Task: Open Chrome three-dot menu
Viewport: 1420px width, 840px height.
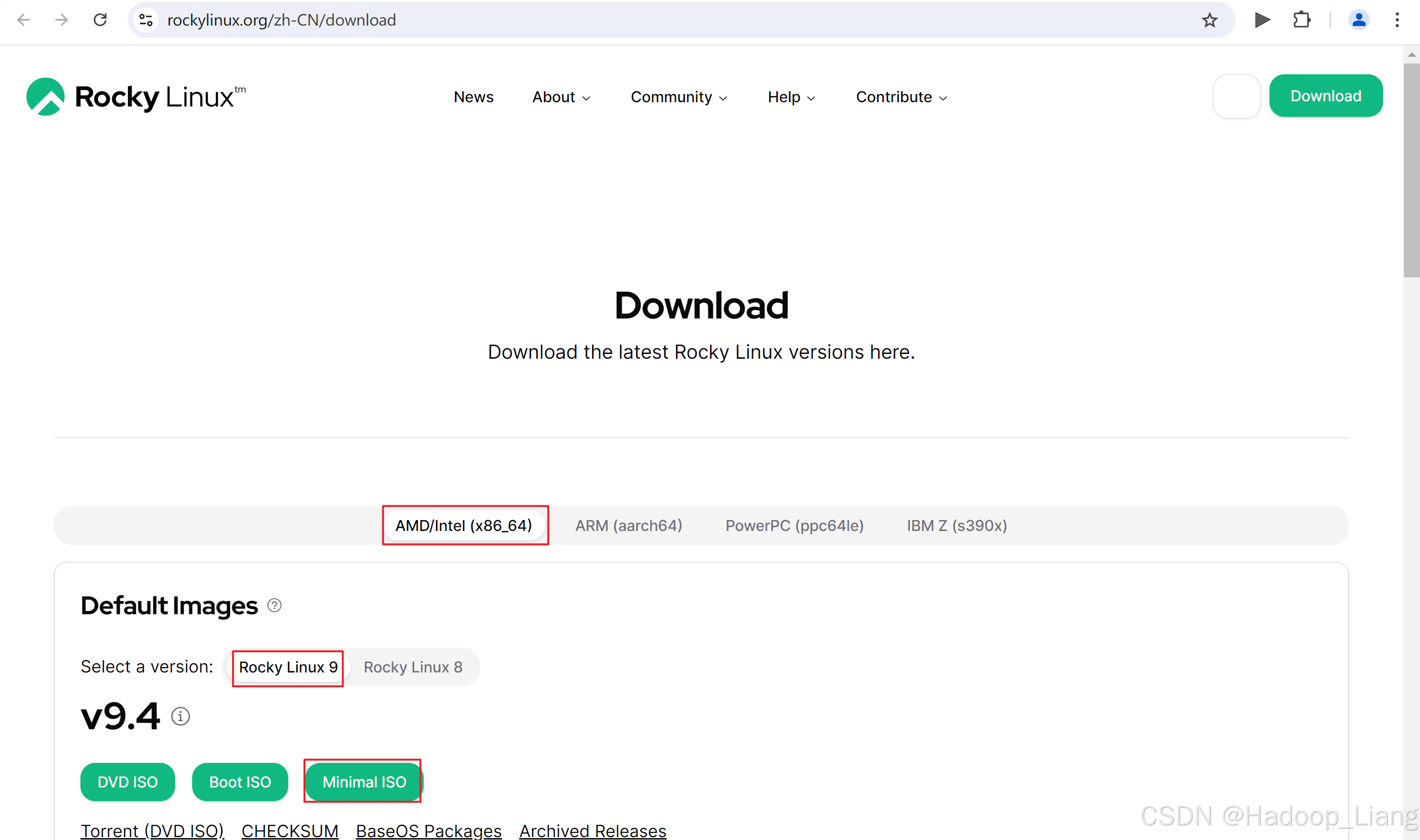Action: 1397,20
